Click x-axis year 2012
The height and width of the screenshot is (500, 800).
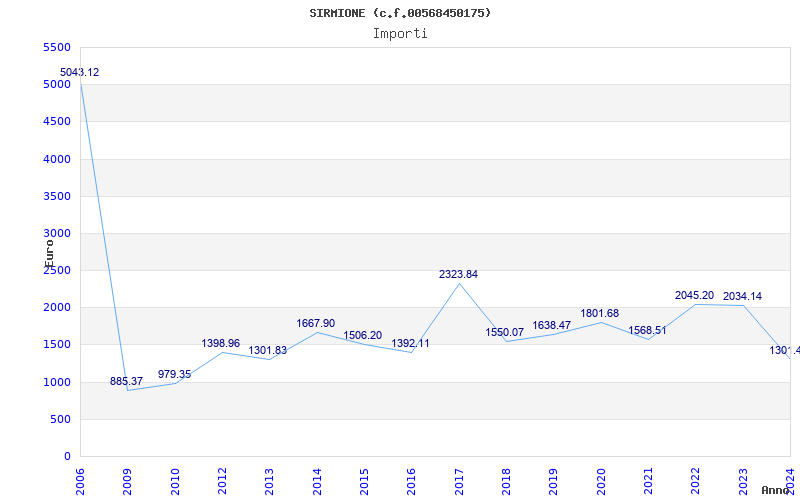(x=222, y=482)
